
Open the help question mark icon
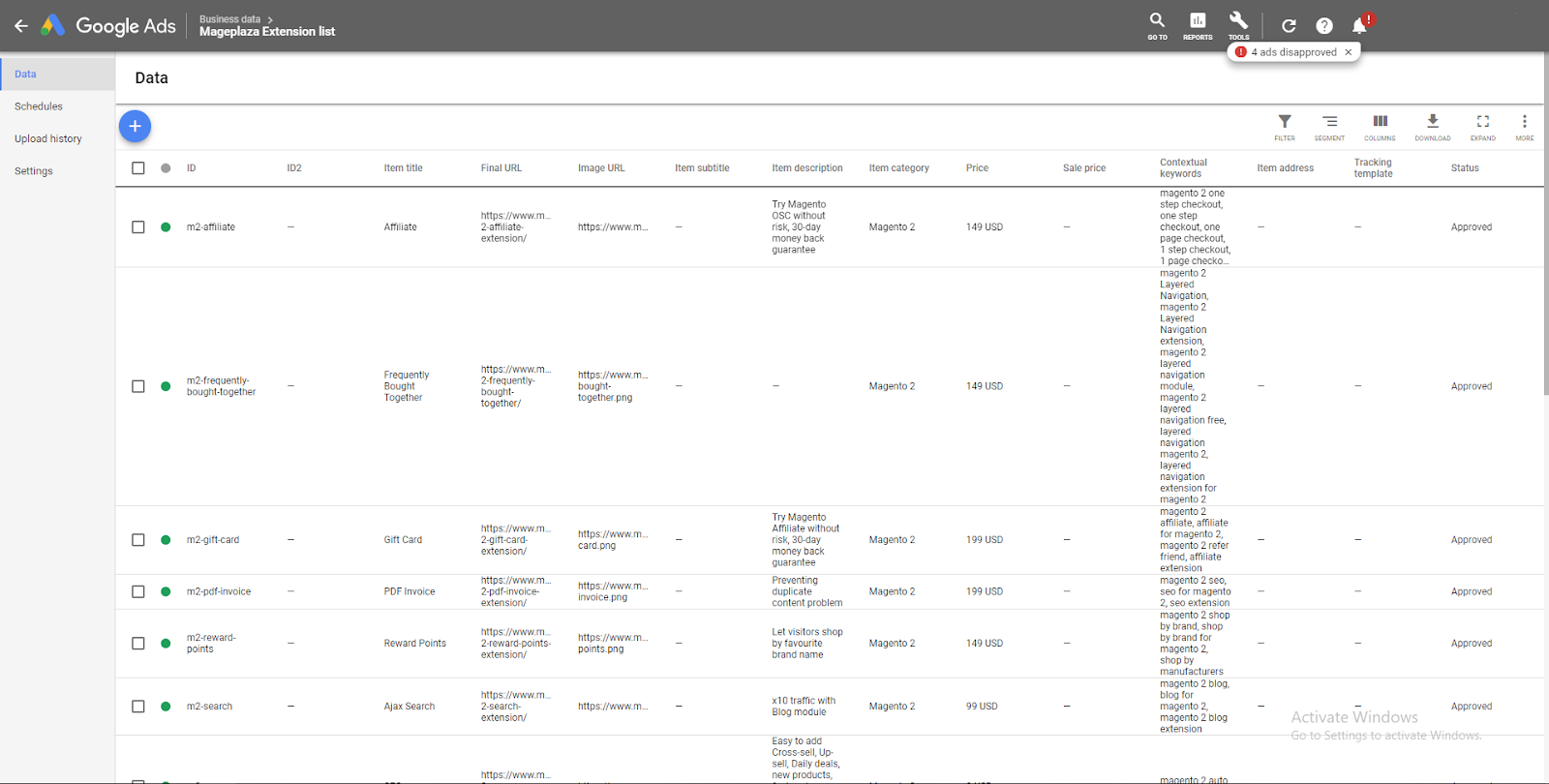[x=1324, y=26]
